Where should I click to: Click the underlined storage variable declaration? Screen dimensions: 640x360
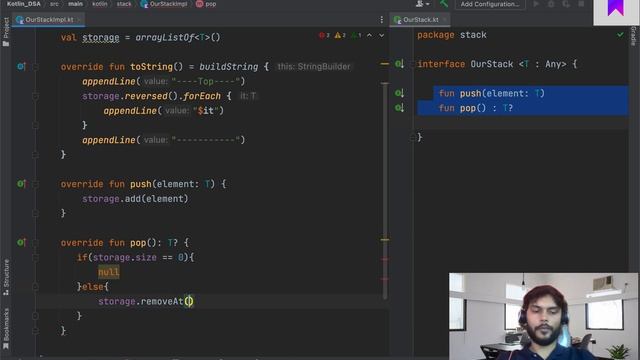[x=101, y=38]
